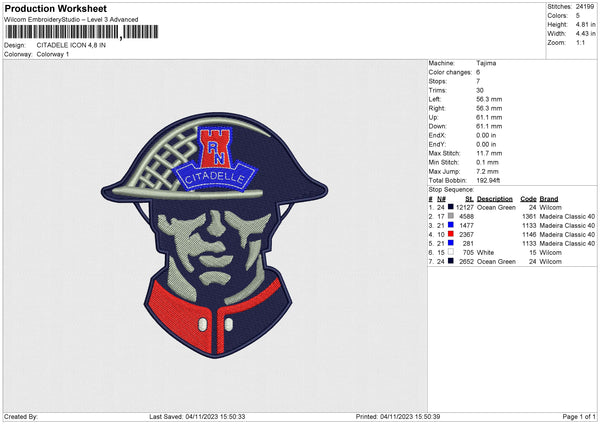This screenshot has width=600, height=424.
Task: Click the 'Stop Sequence:' heading
Action: 451,189
